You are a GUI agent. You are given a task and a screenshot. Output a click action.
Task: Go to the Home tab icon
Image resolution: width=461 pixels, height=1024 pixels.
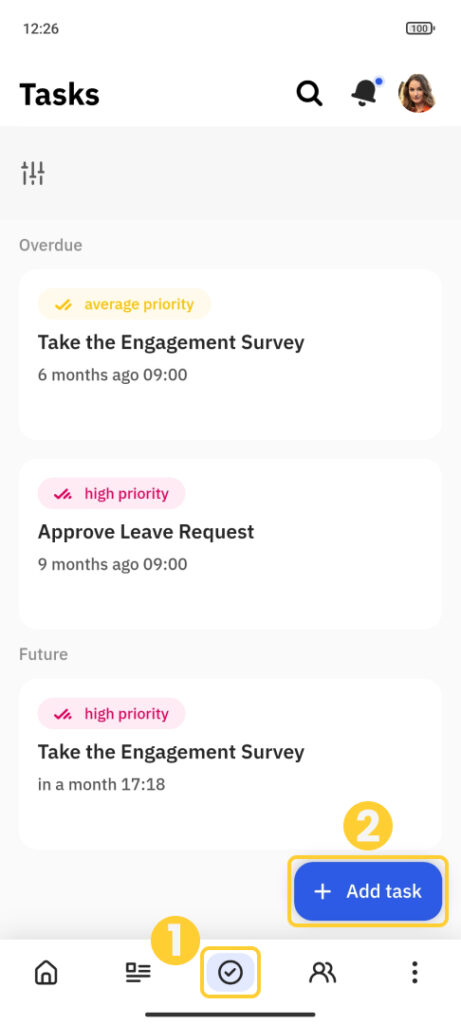pyautogui.click(x=46, y=973)
